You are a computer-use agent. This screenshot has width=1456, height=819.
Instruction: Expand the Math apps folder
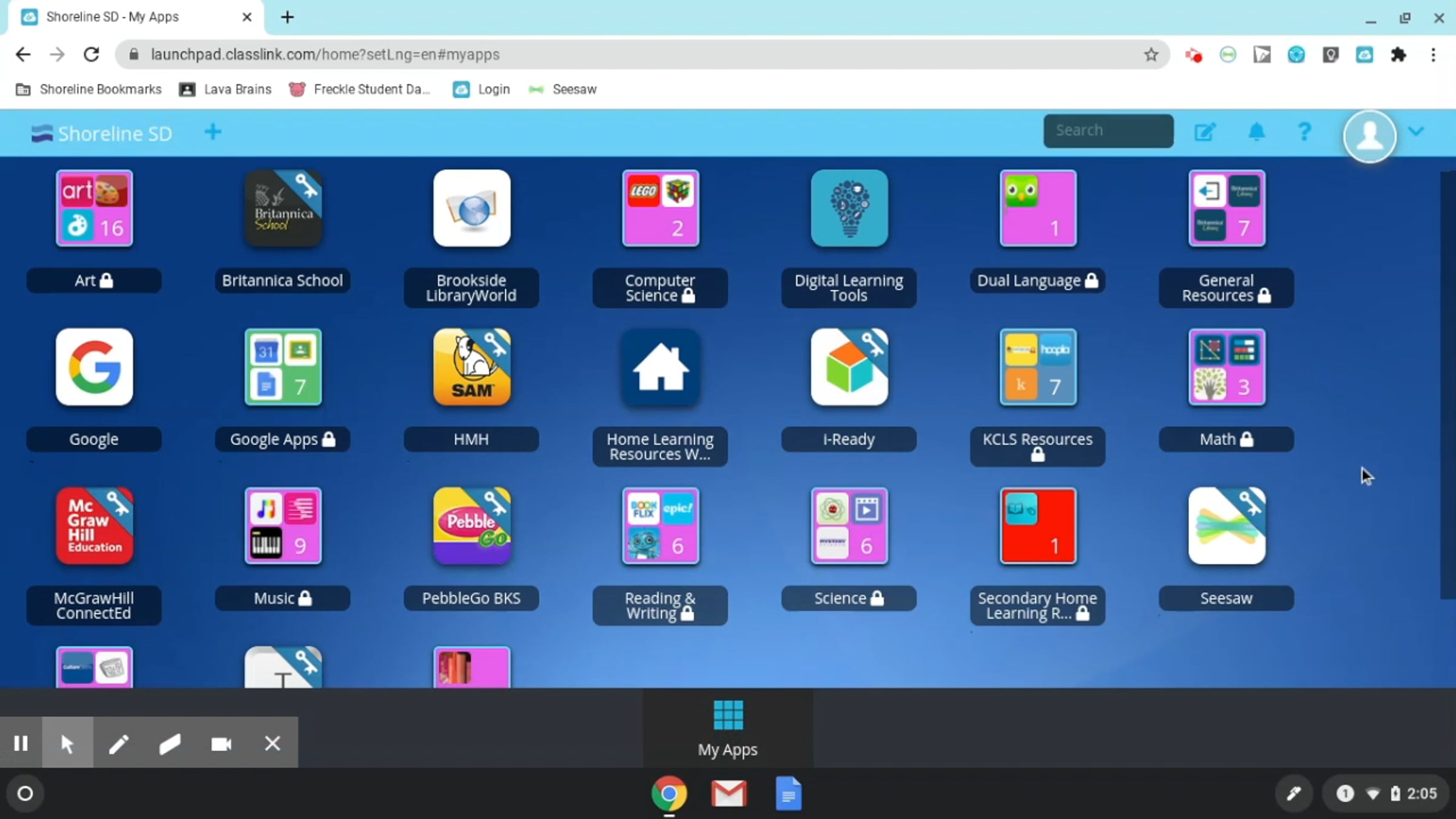tap(1227, 367)
